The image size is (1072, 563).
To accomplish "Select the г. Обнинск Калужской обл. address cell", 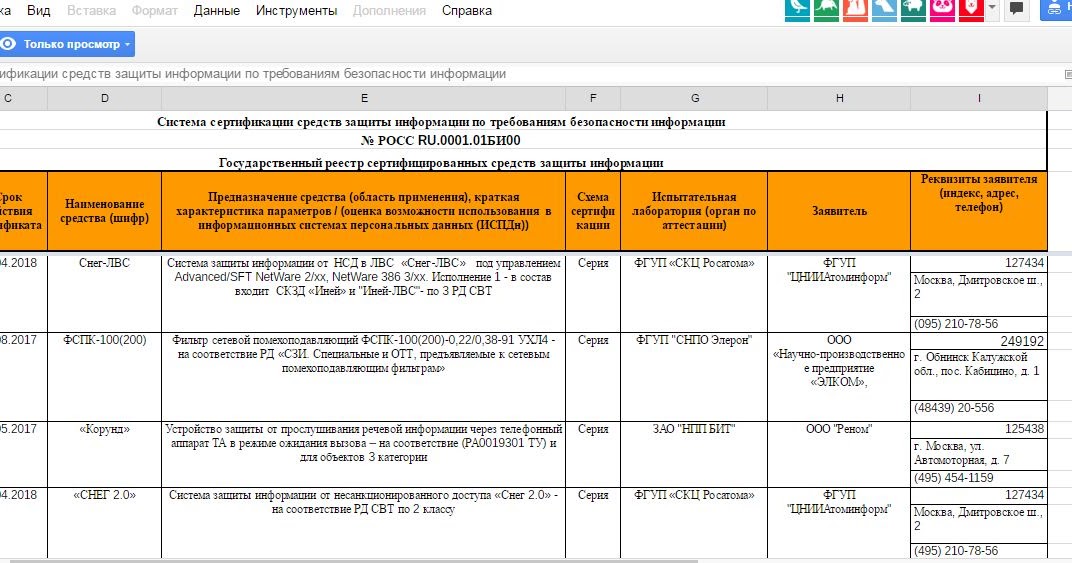I will coord(979,375).
